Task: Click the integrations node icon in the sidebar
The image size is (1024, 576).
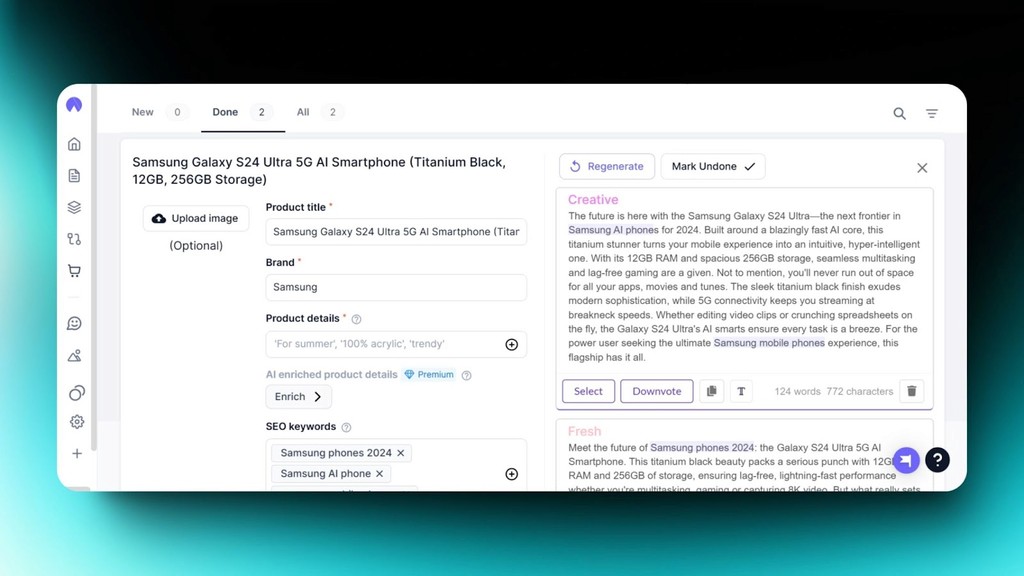Action: click(x=74, y=239)
